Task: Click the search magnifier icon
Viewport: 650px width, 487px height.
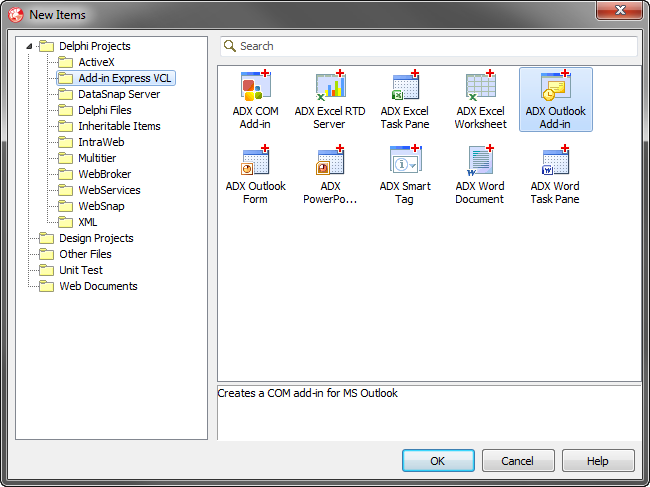Action: coord(230,46)
